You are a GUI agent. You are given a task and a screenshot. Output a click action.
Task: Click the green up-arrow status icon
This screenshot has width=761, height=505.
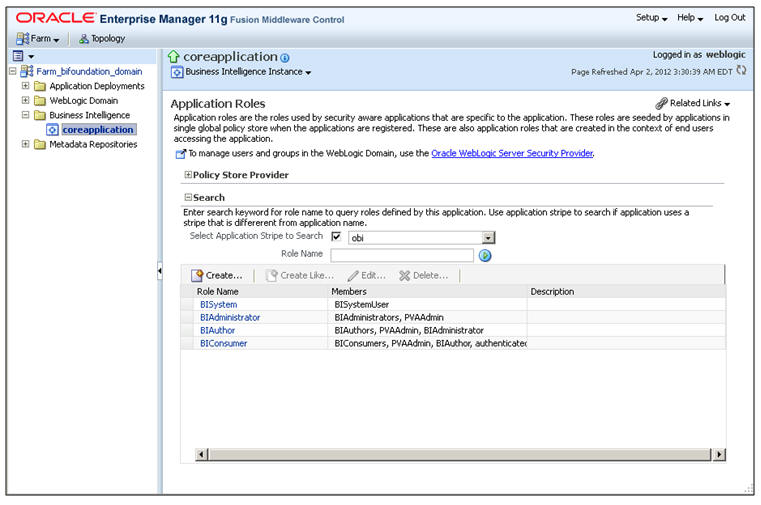pyautogui.click(x=173, y=57)
